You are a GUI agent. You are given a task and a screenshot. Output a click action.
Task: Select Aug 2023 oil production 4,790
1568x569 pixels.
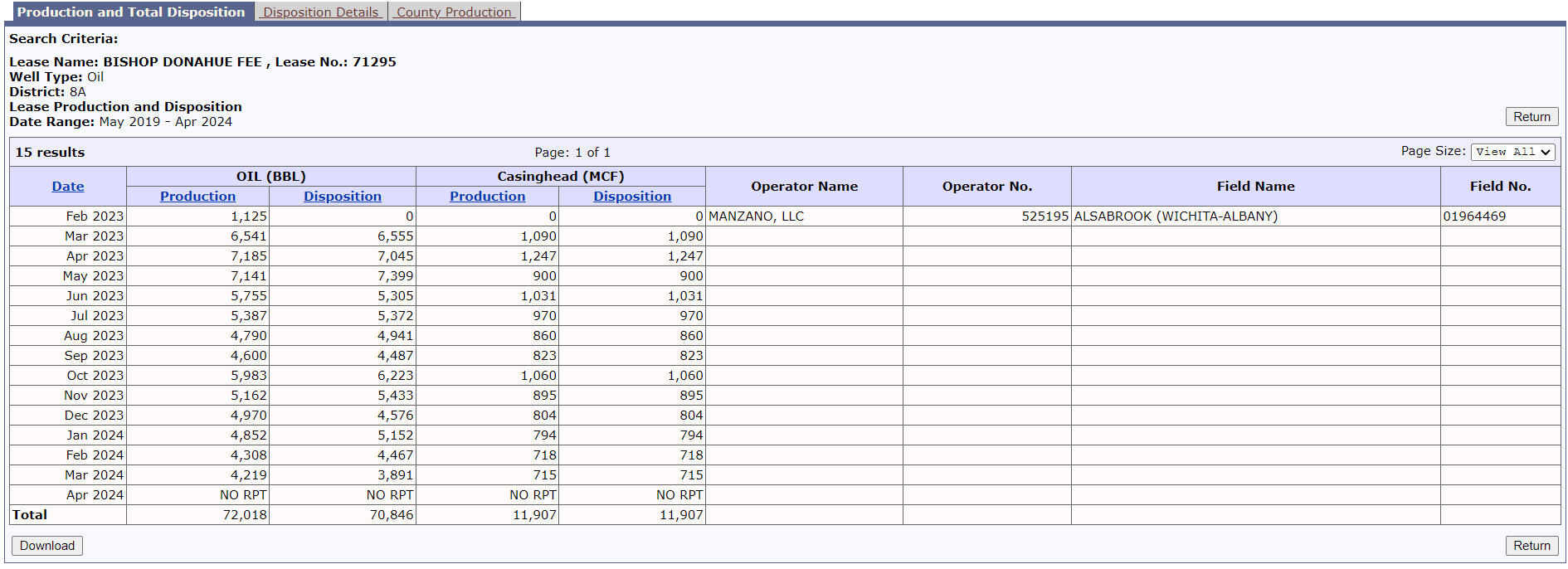(197, 336)
